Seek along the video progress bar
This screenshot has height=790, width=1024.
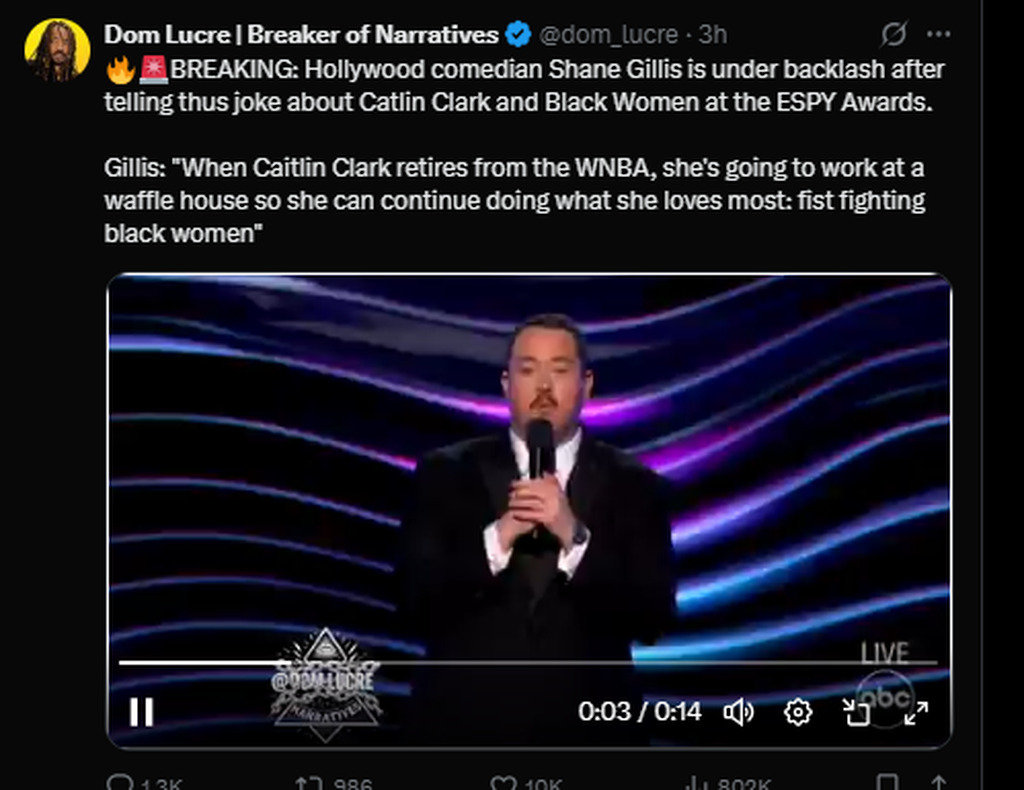(528, 663)
